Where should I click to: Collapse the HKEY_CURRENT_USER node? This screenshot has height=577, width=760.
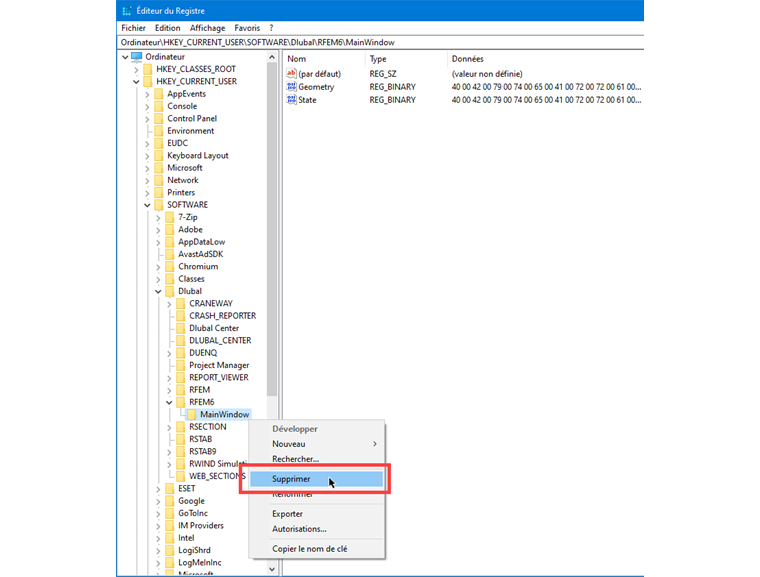136,82
